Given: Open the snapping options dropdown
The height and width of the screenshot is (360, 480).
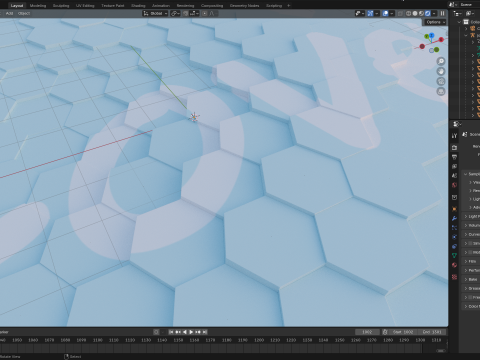Looking at the screenshot, I should click(194, 13).
